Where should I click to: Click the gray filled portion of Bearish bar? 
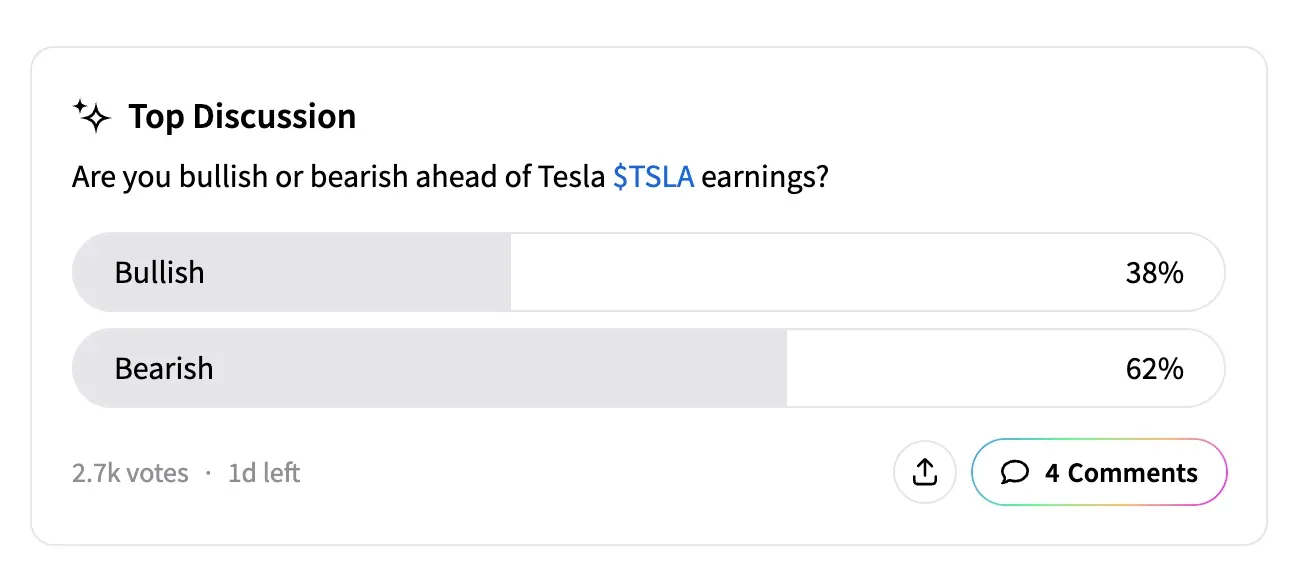pyautogui.click(x=500, y=369)
